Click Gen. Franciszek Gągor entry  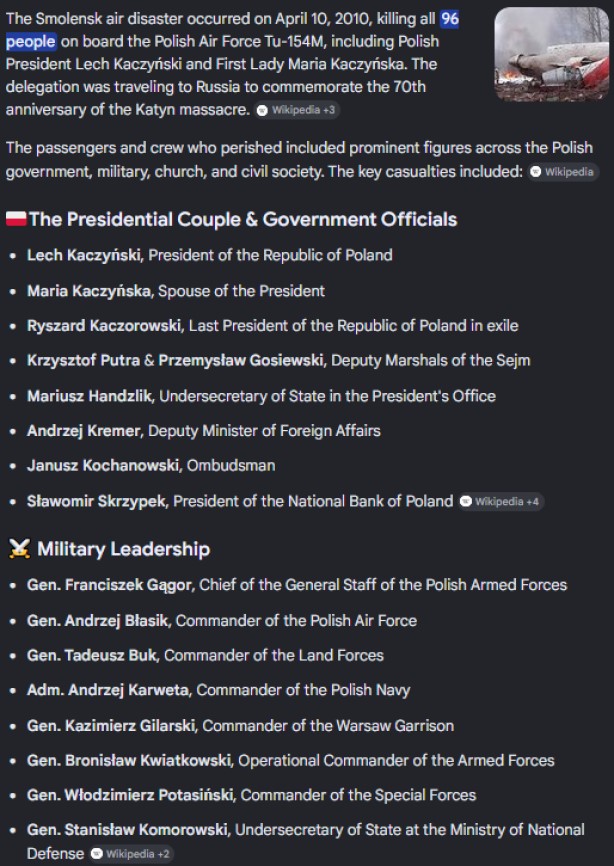point(297,585)
